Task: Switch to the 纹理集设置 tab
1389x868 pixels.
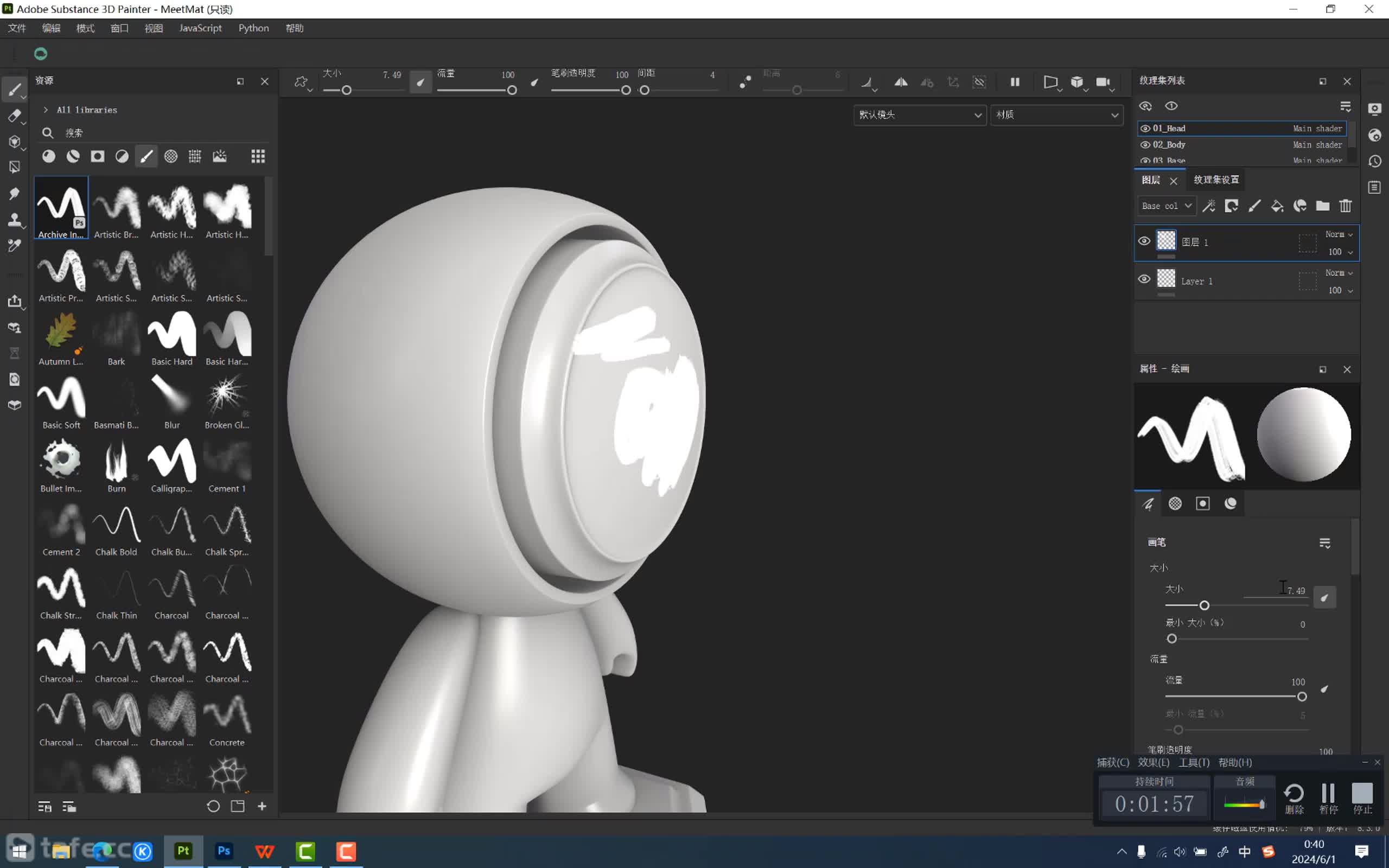Action: [1216, 180]
